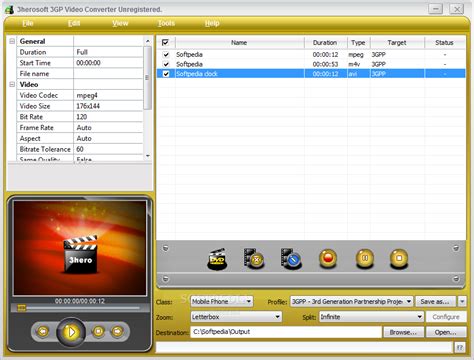Sort by the Duration column header
474x360 pixels.
tap(325, 43)
